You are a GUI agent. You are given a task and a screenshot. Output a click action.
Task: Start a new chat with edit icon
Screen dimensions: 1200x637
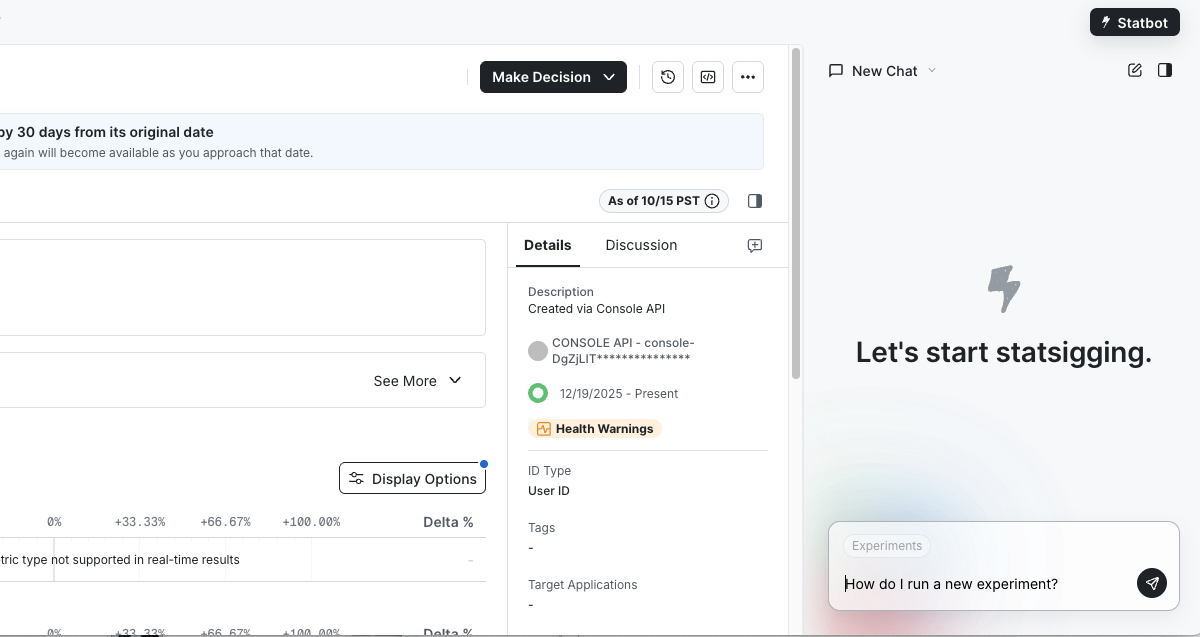1134,70
